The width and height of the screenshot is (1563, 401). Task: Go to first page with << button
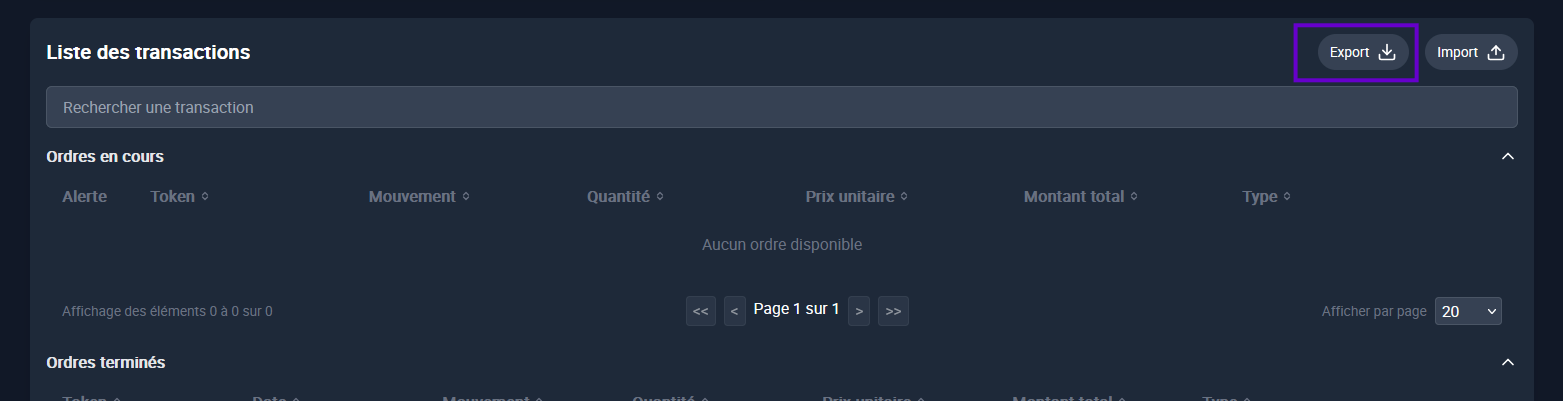701,311
